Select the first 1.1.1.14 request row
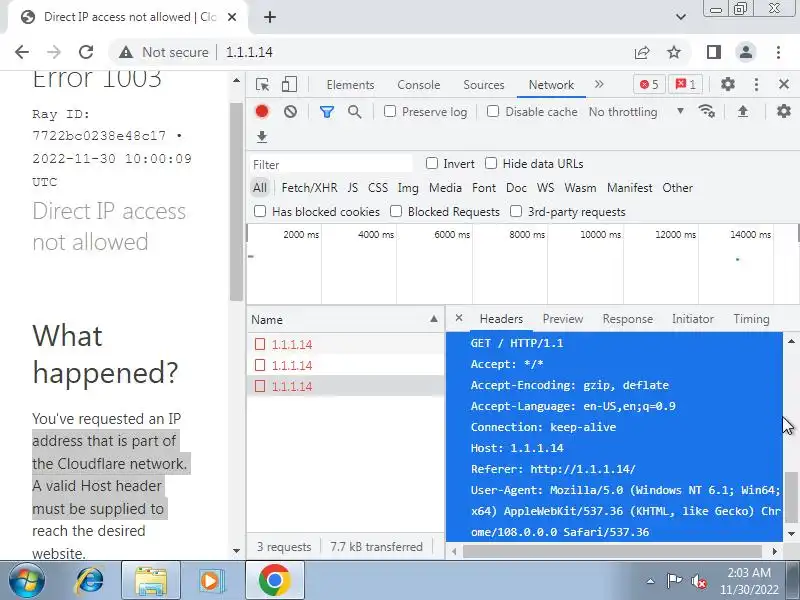Viewport: 800px width, 600px height. (x=345, y=344)
